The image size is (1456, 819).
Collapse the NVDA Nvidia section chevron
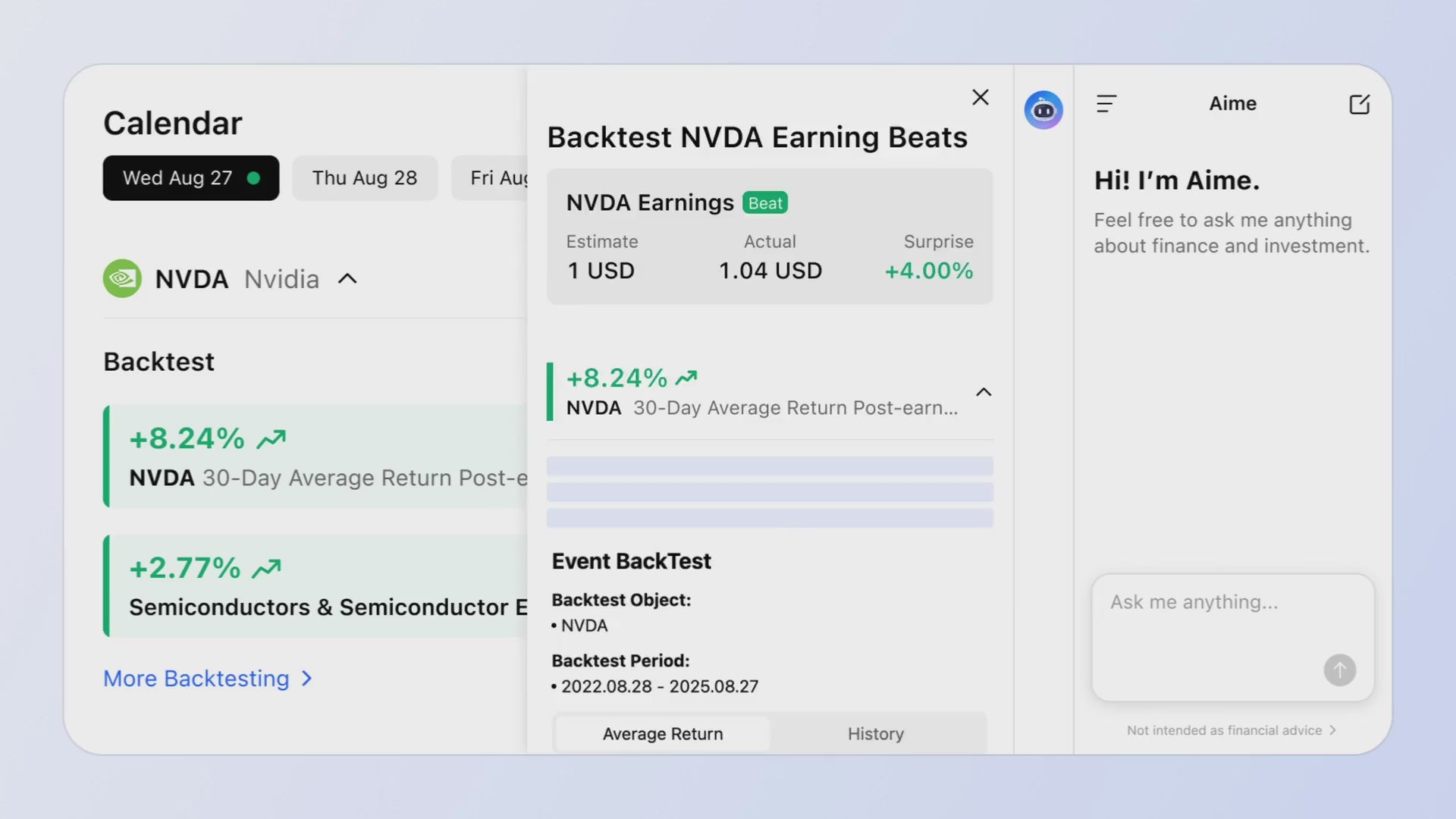tap(347, 279)
